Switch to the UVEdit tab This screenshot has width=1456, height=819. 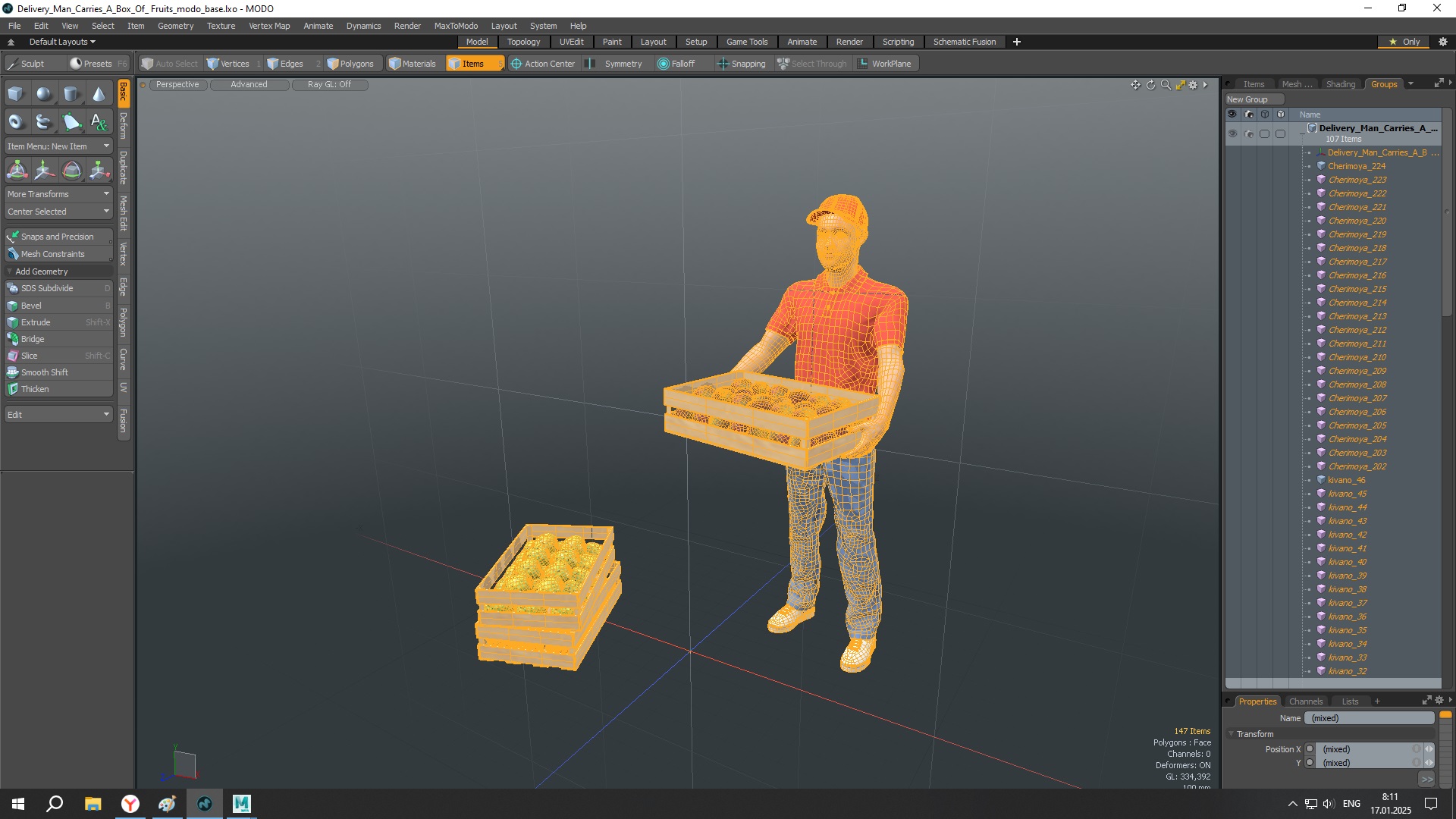(571, 41)
